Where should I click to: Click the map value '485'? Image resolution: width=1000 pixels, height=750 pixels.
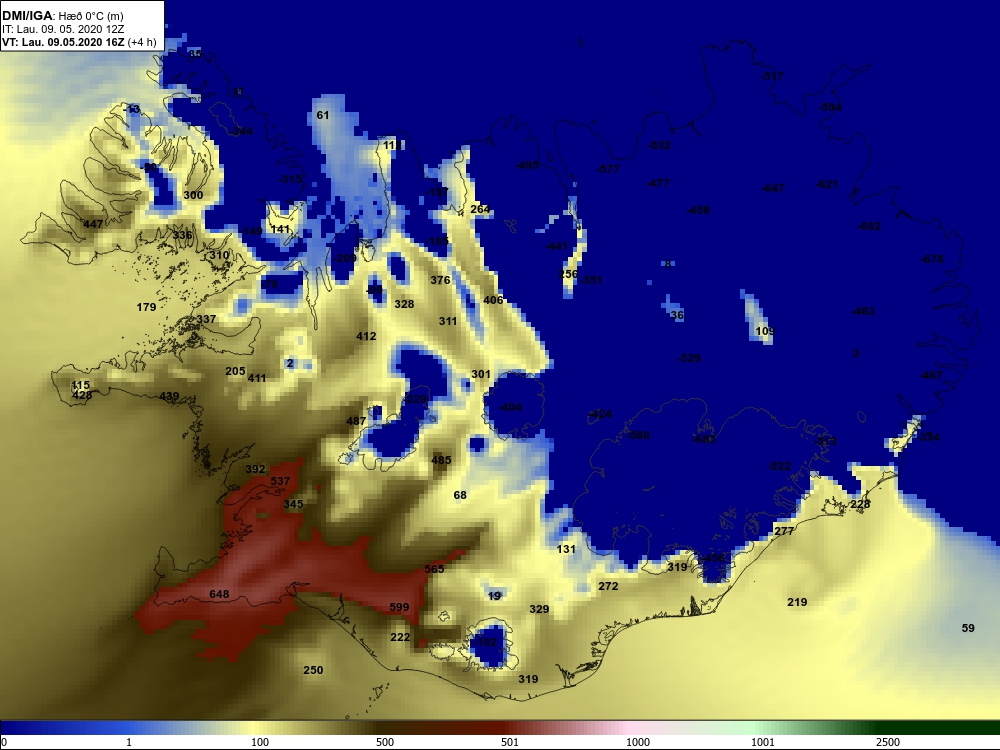441,460
